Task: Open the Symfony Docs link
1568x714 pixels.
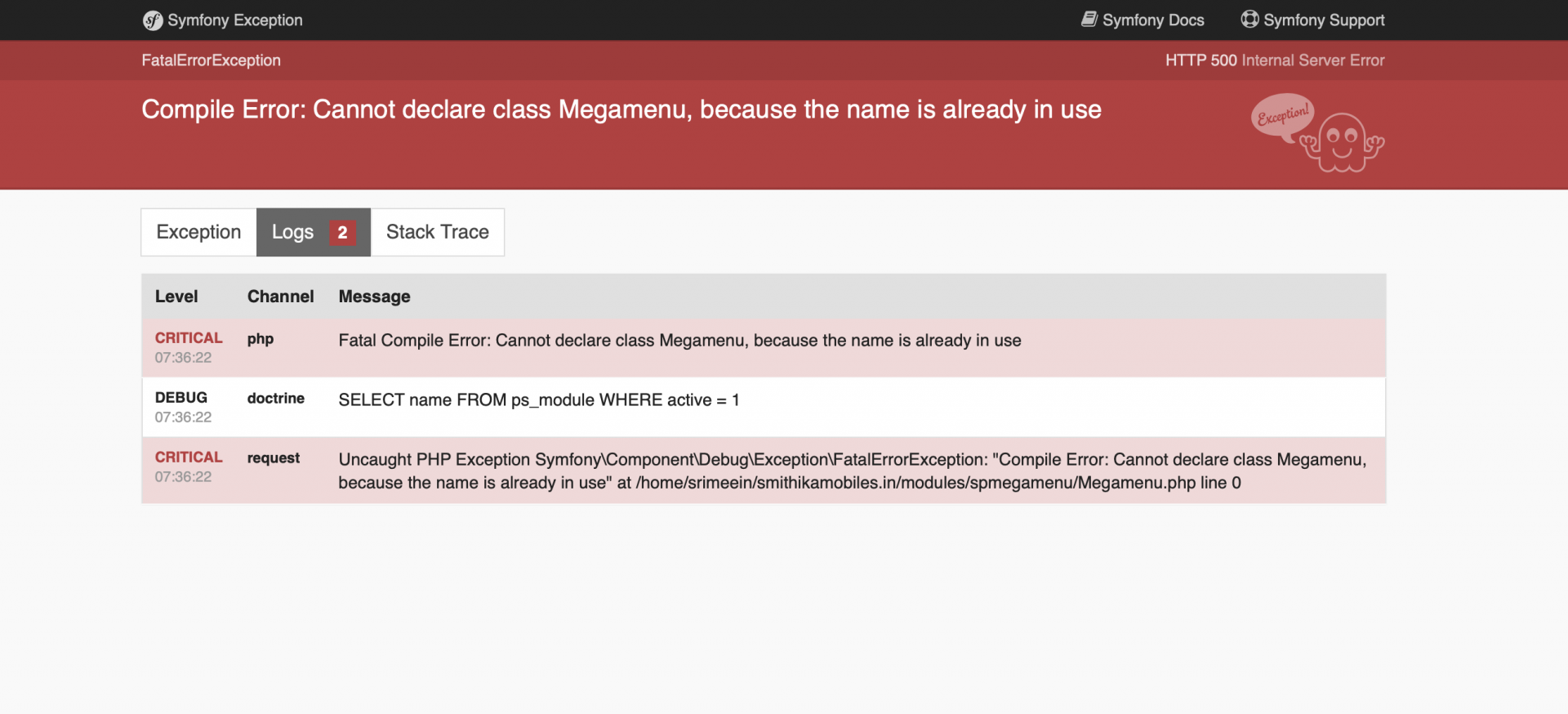Action: click(x=1152, y=20)
